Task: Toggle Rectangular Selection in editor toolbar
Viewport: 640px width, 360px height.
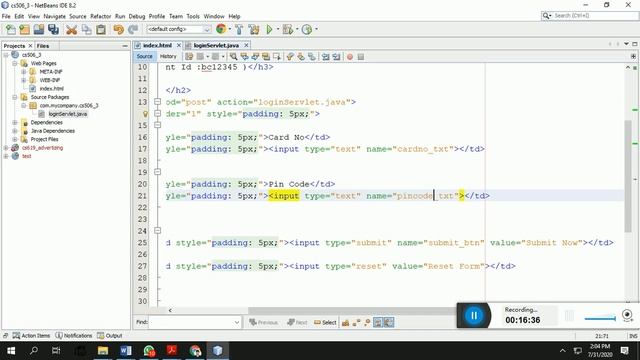Action: coord(277,57)
